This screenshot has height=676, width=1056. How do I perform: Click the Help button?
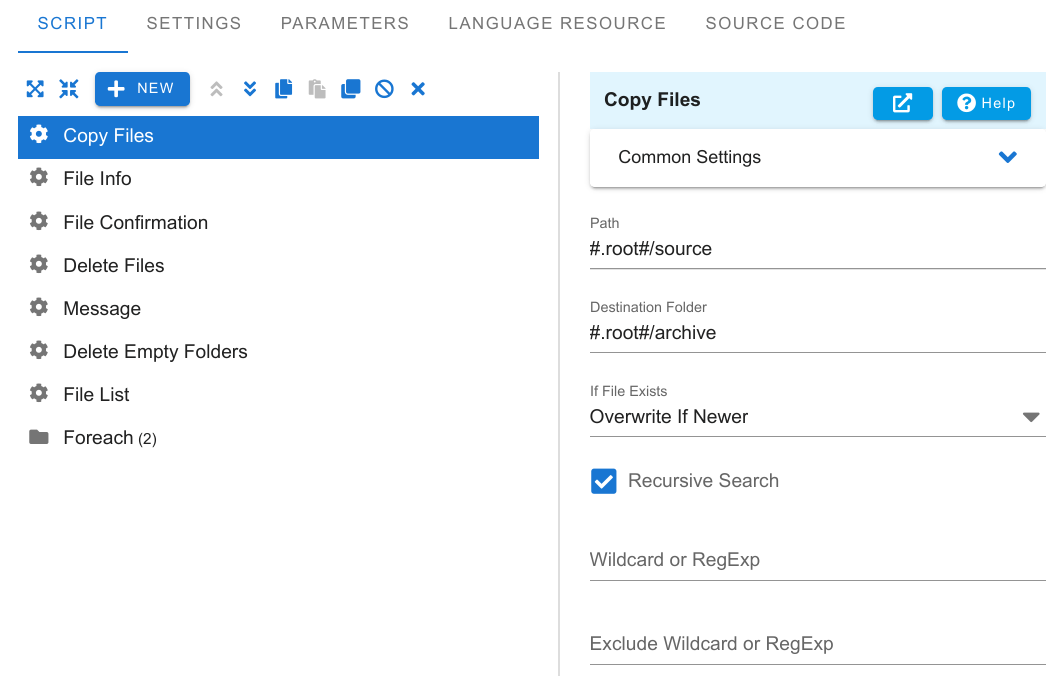pos(986,103)
